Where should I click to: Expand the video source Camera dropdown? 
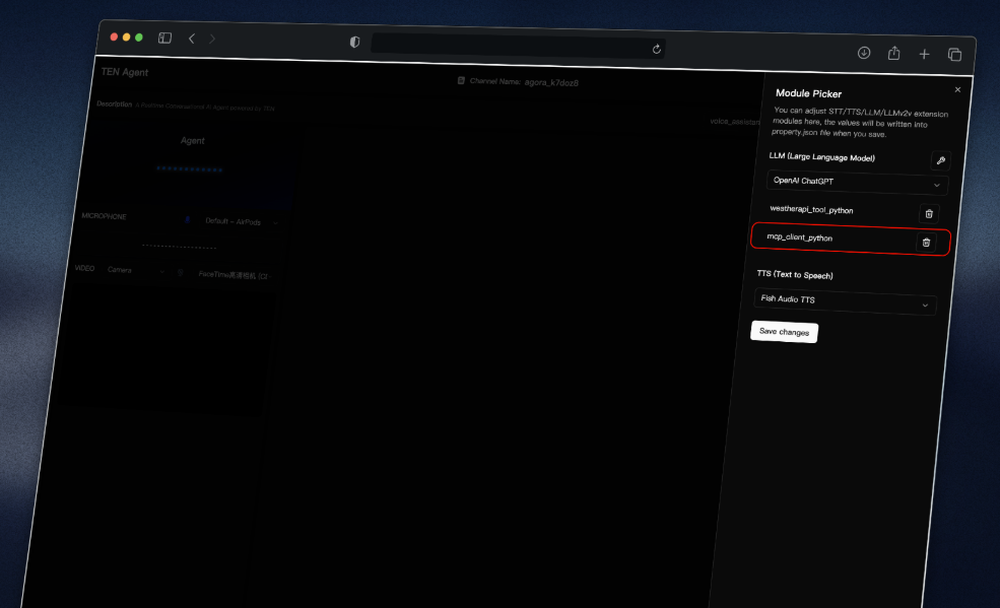134,270
